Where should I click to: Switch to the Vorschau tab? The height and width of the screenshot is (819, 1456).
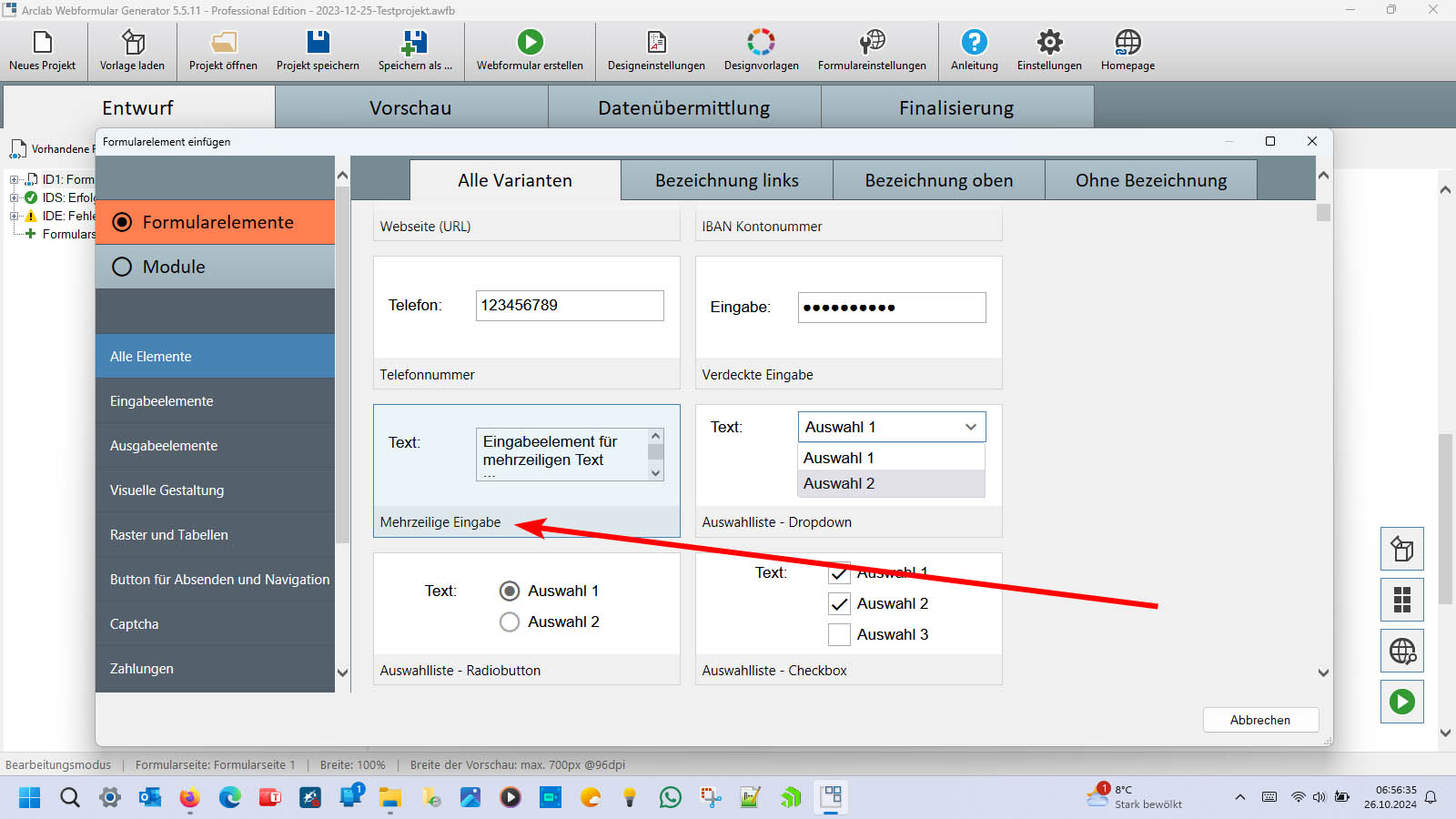tap(410, 107)
